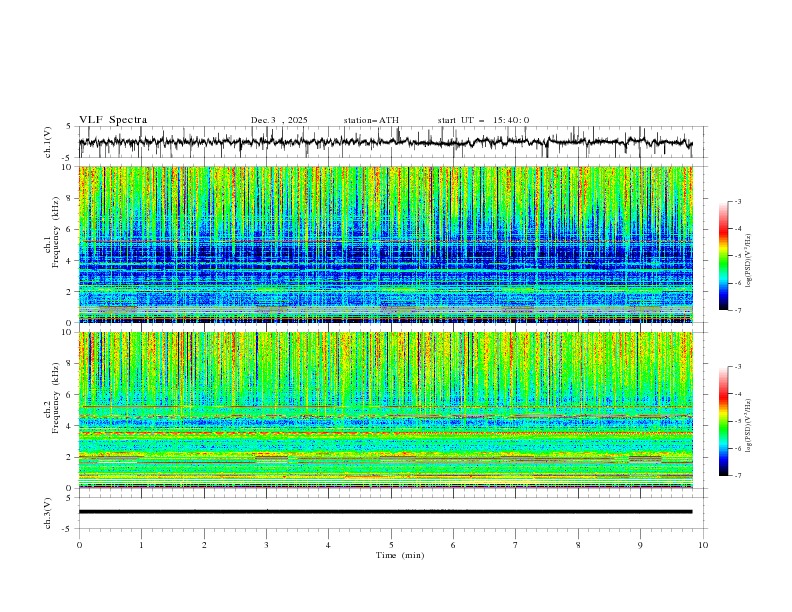Click the '-7' value on ch.2 colorbar
792x612 pixels.
pos(737,476)
